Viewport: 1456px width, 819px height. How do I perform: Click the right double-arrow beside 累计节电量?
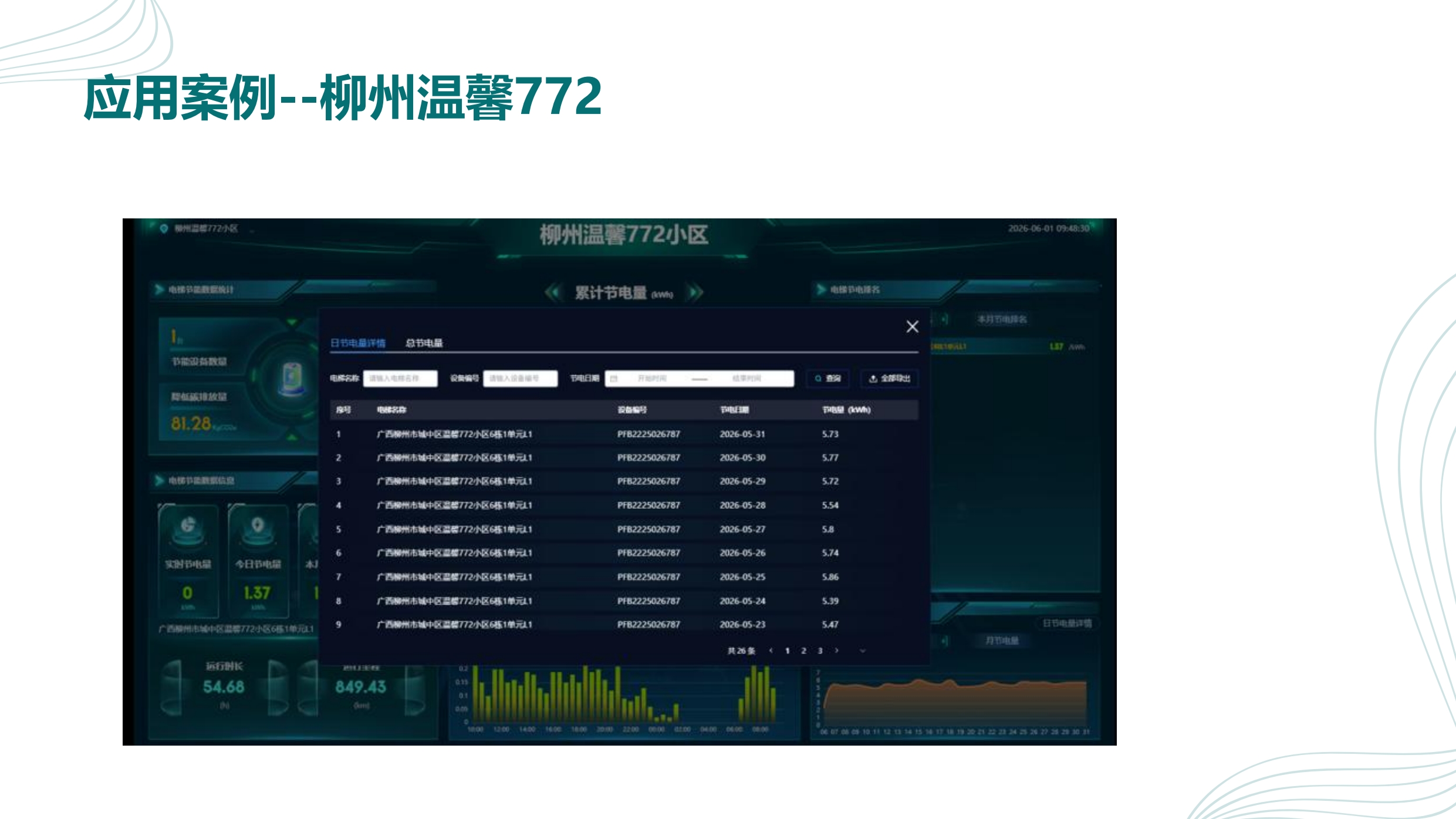pos(695,292)
